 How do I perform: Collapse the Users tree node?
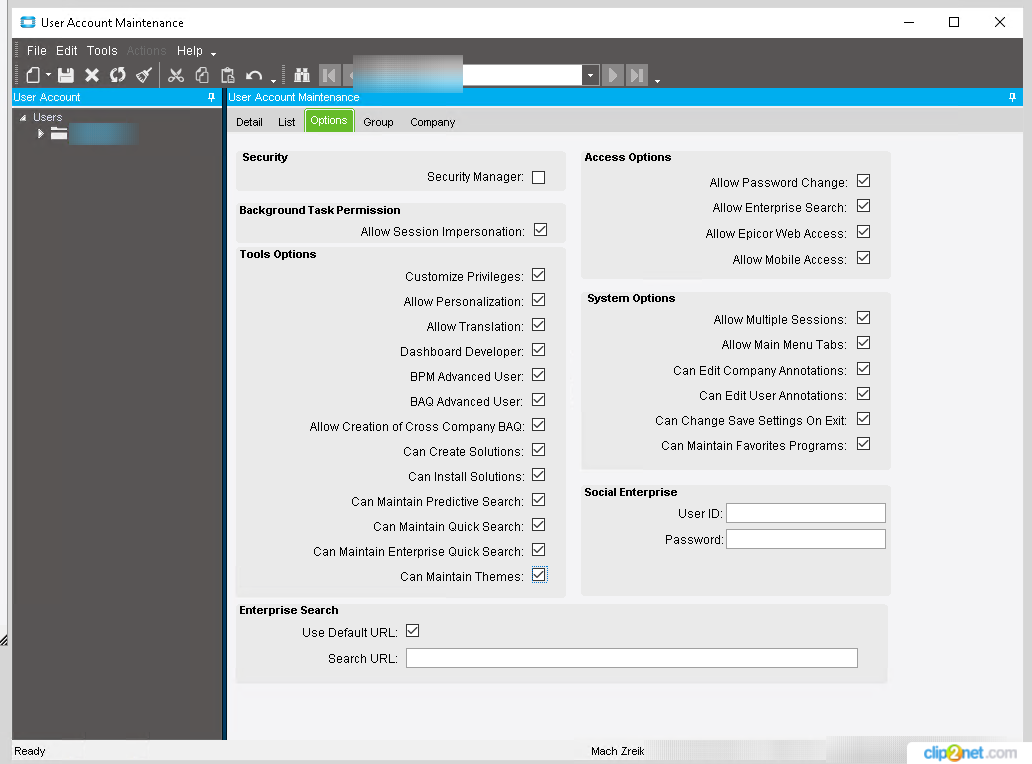click(23, 118)
